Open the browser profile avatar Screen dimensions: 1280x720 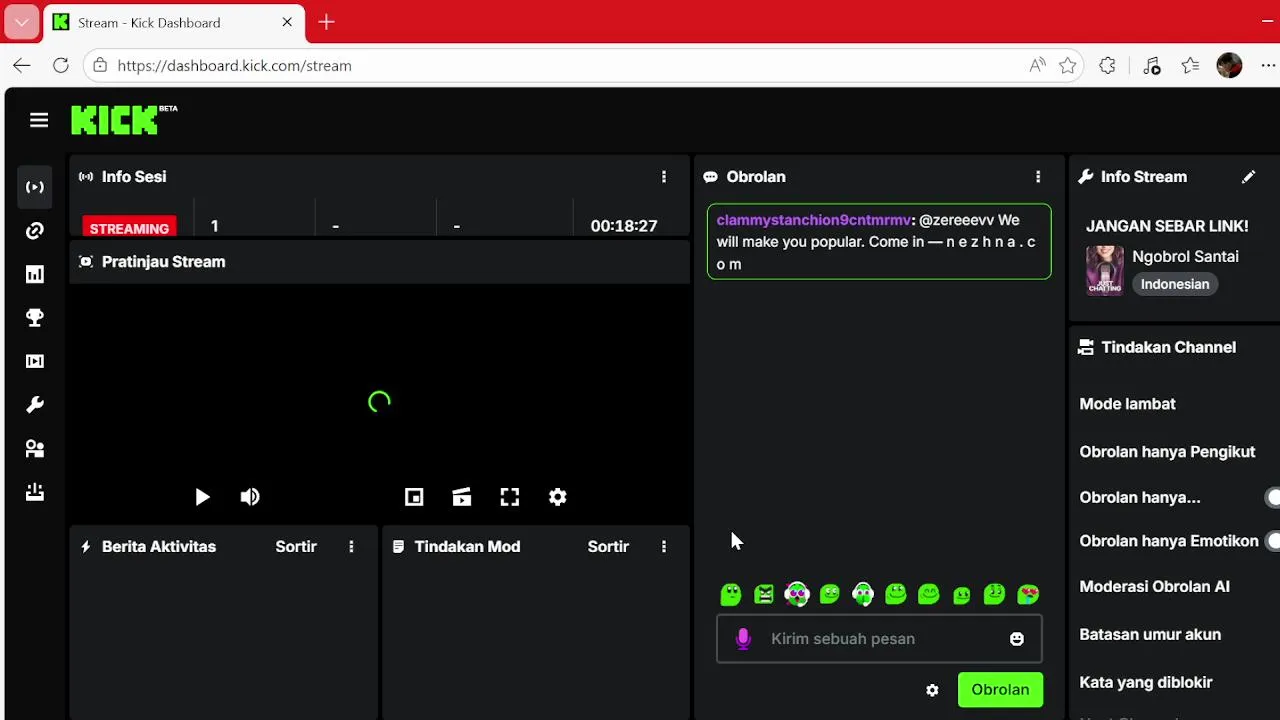(x=1229, y=66)
